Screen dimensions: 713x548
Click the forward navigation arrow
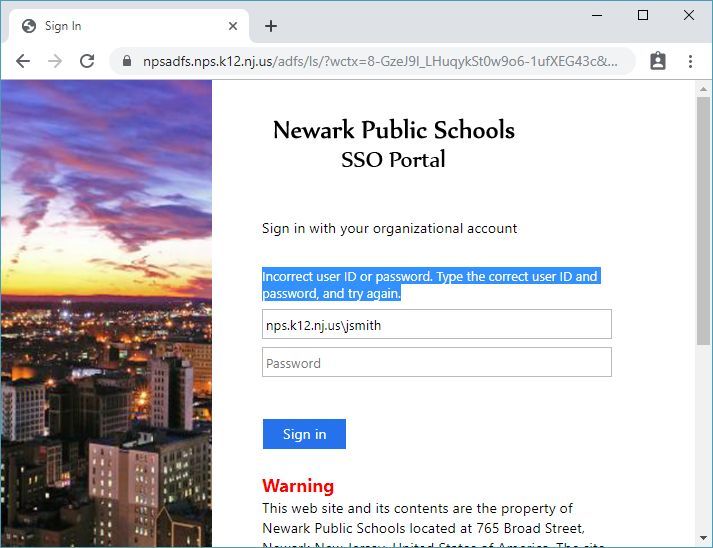click(x=55, y=61)
